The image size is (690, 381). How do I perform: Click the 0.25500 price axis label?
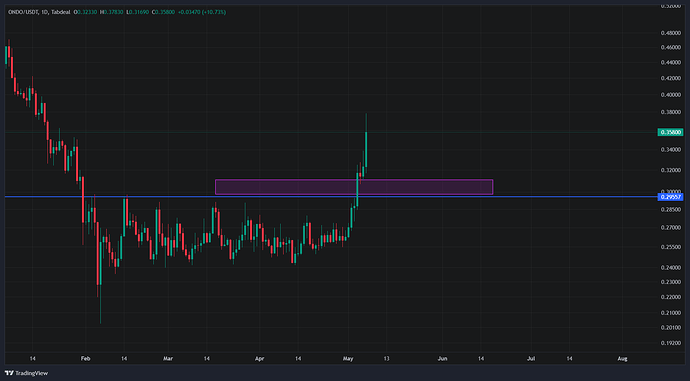(671, 247)
